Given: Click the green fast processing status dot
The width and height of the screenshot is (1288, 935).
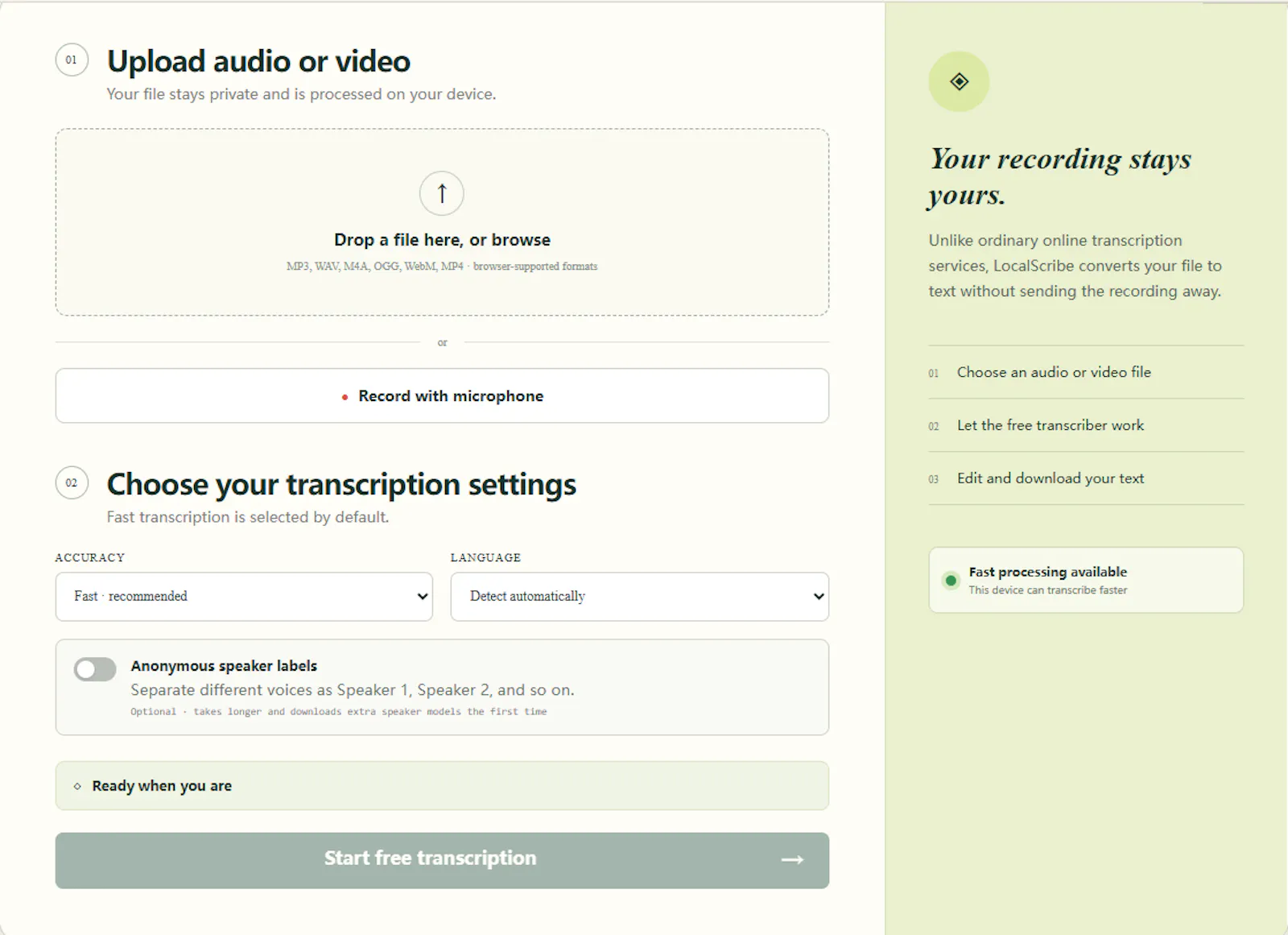Looking at the screenshot, I should [x=951, y=580].
